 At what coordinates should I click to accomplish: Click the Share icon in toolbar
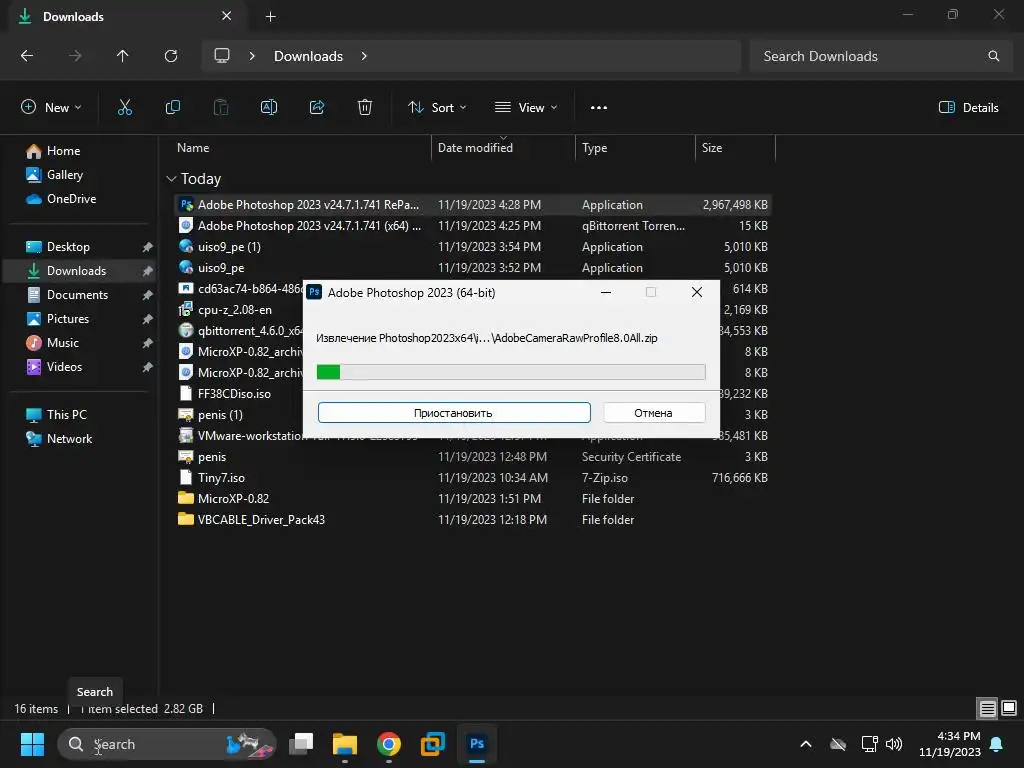317,108
